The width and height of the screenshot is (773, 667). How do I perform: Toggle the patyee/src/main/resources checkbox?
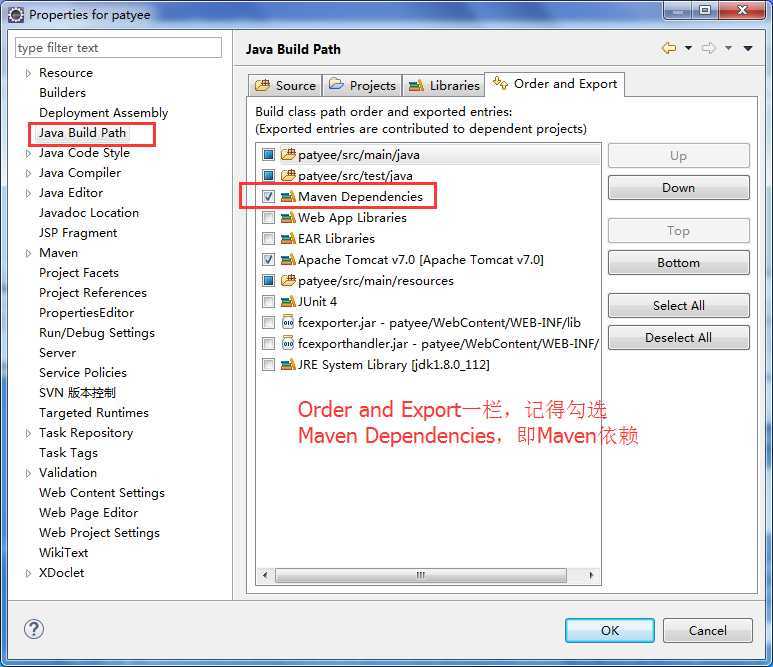tap(268, 281)
